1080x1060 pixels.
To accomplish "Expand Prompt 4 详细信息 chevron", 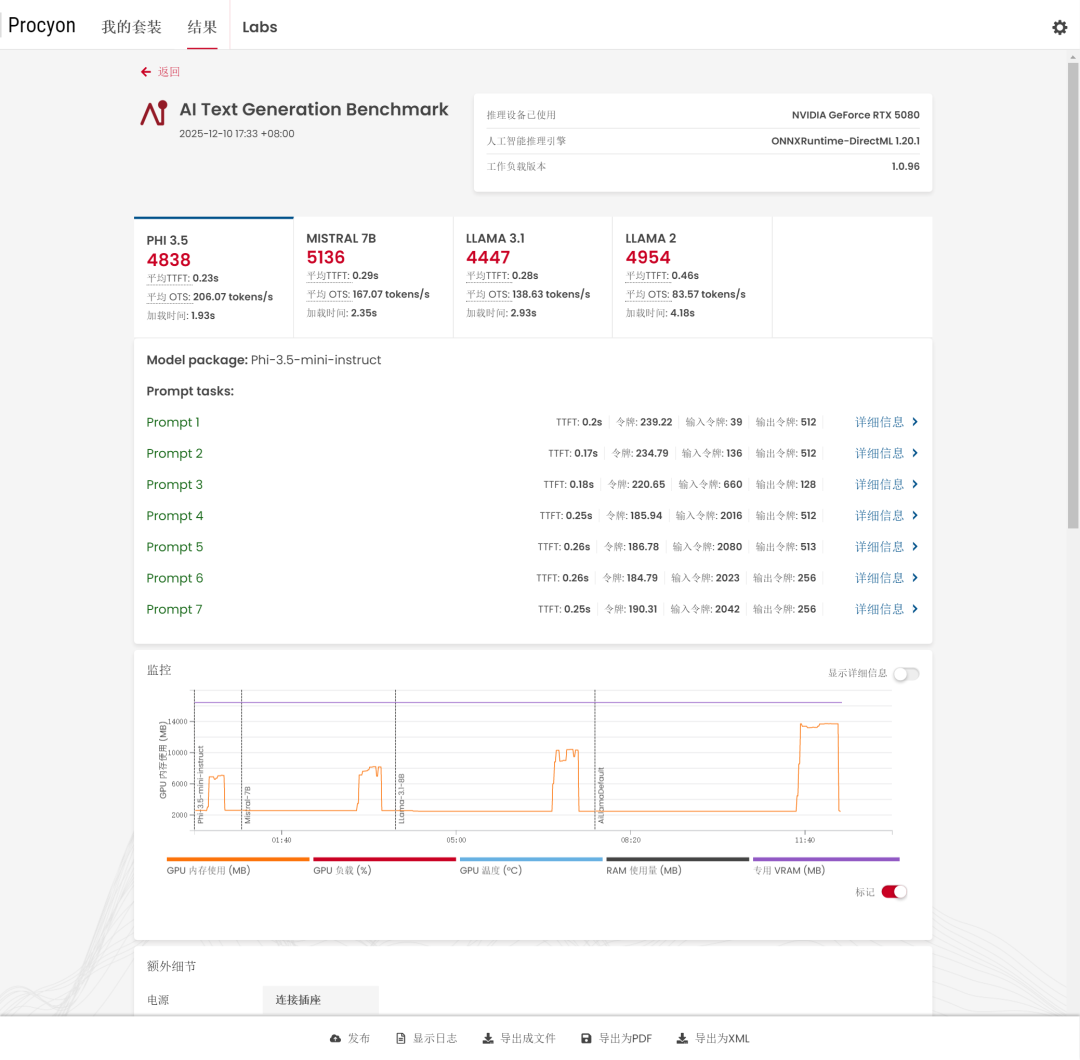I will pos(915,516).
